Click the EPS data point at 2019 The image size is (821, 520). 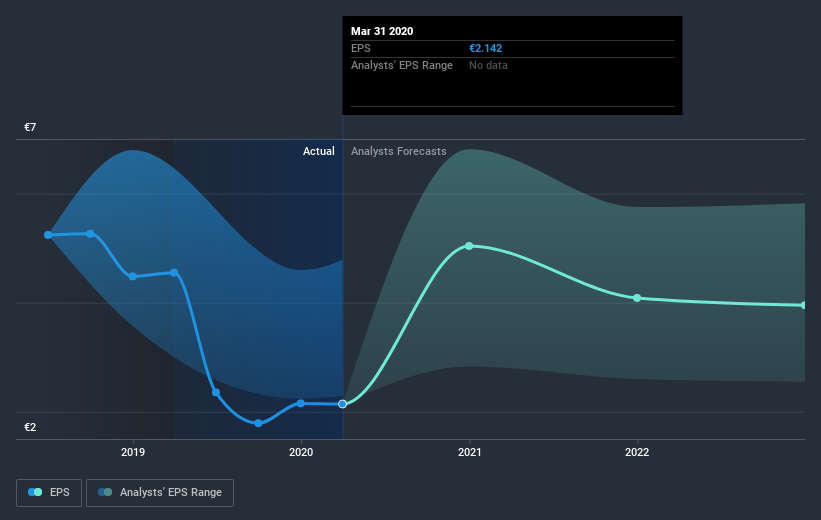pyautogui.click(x=132, y=276)
